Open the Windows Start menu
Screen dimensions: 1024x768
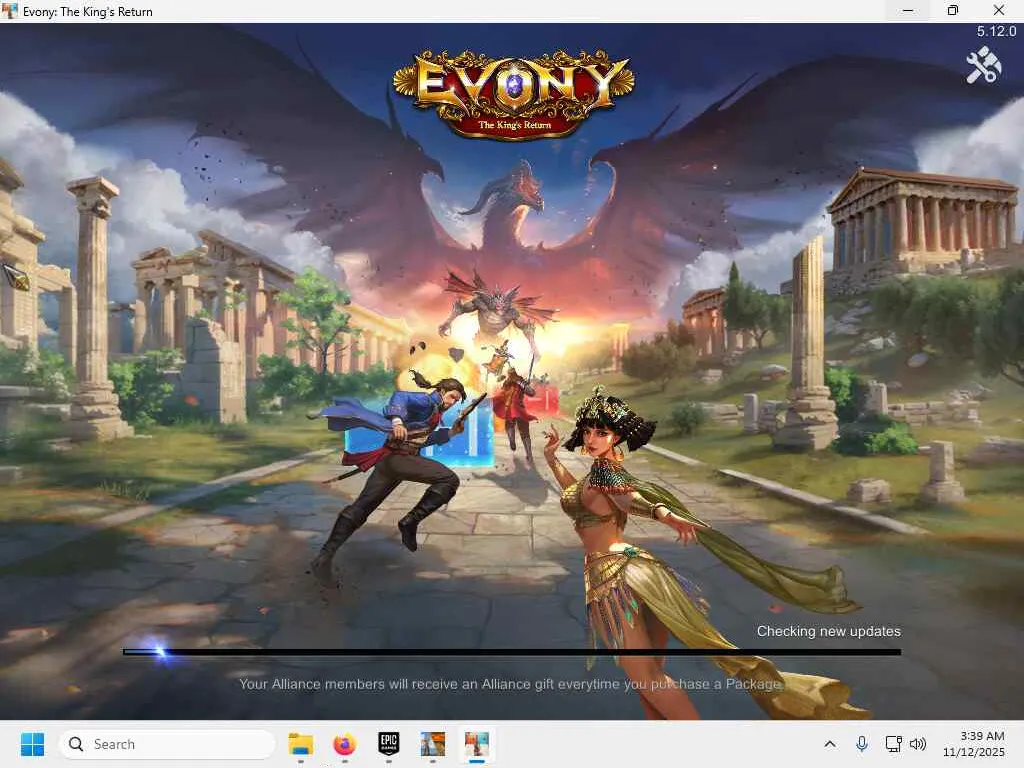click(x=32, y=744)
